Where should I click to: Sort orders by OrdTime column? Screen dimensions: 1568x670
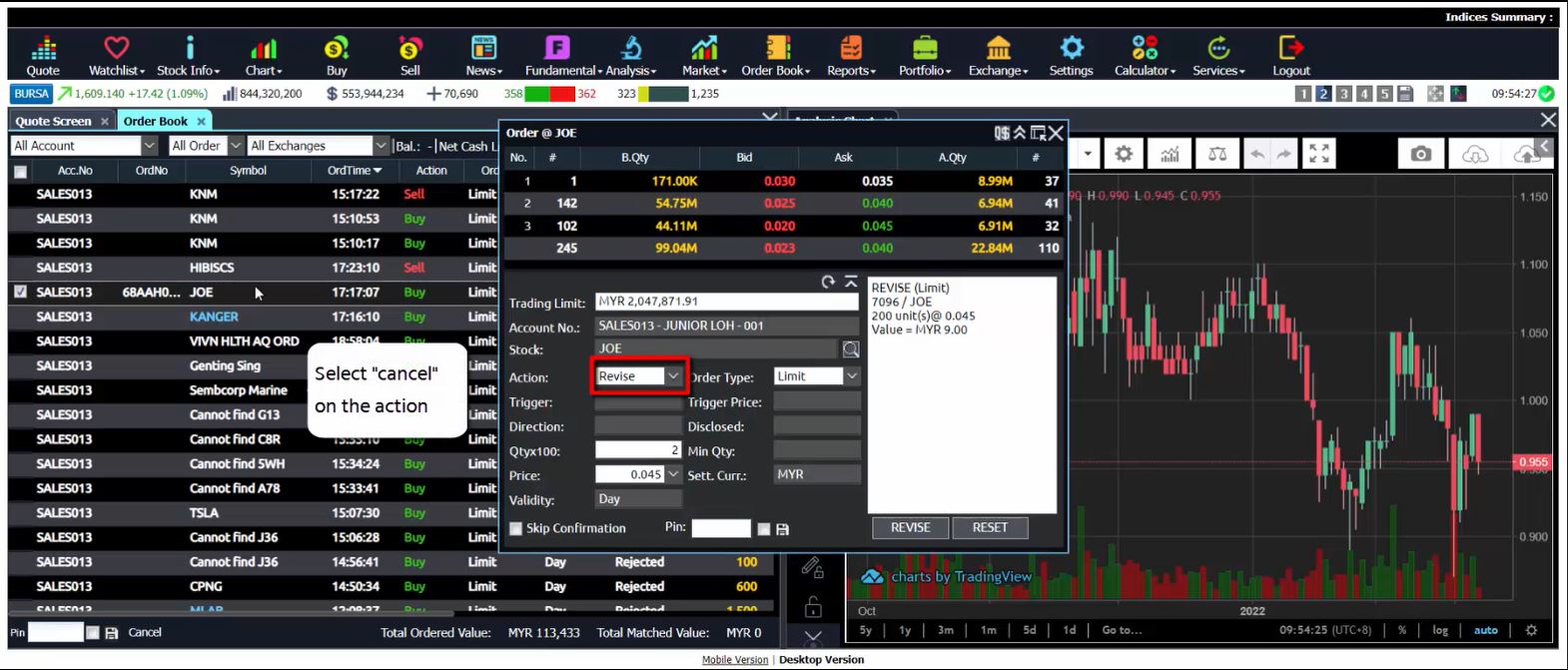click(x=354, y=171)
